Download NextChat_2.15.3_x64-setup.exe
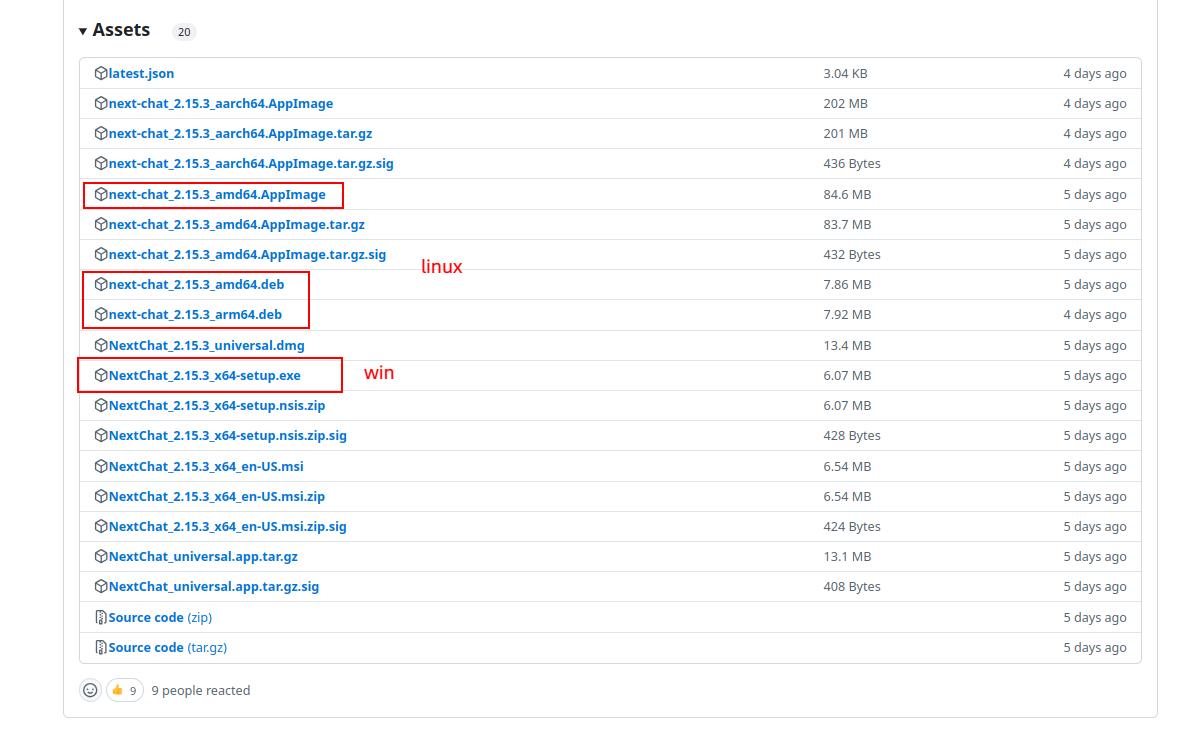 [205, 375]
